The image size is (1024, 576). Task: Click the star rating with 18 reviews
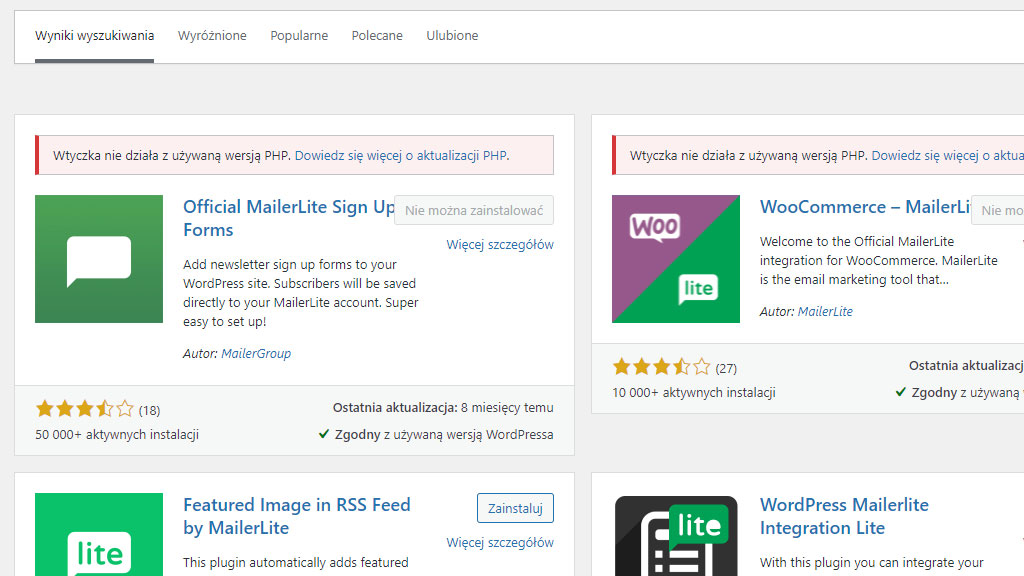[85, 409]
